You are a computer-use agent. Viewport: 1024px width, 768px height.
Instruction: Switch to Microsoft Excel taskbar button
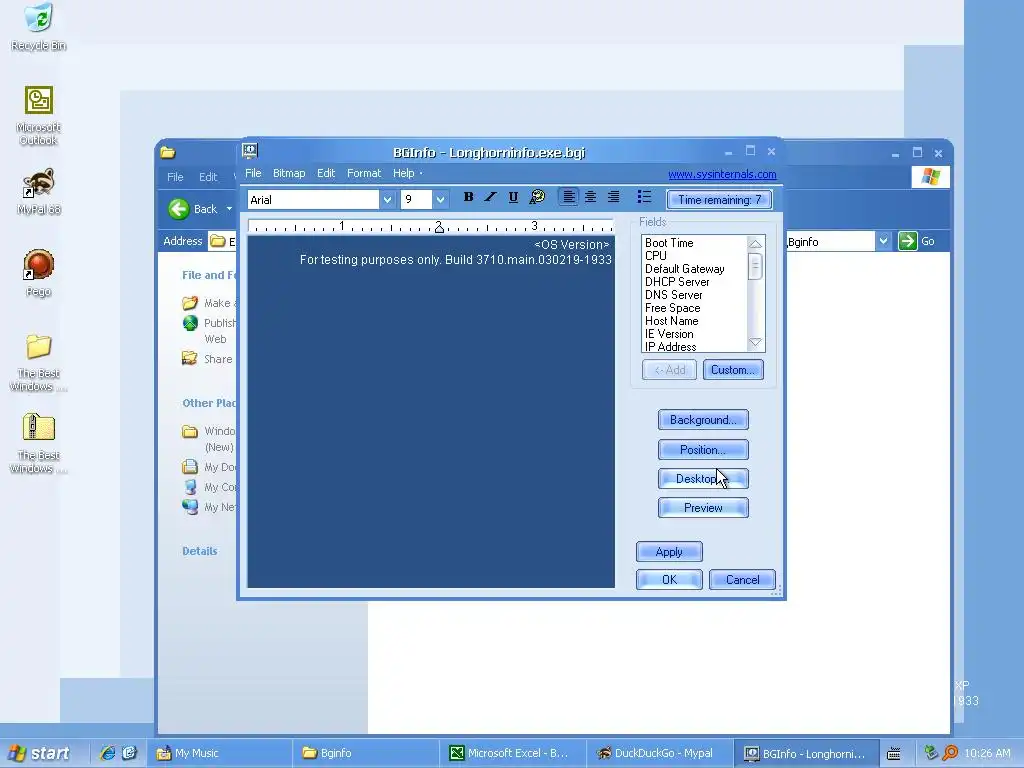513,753
